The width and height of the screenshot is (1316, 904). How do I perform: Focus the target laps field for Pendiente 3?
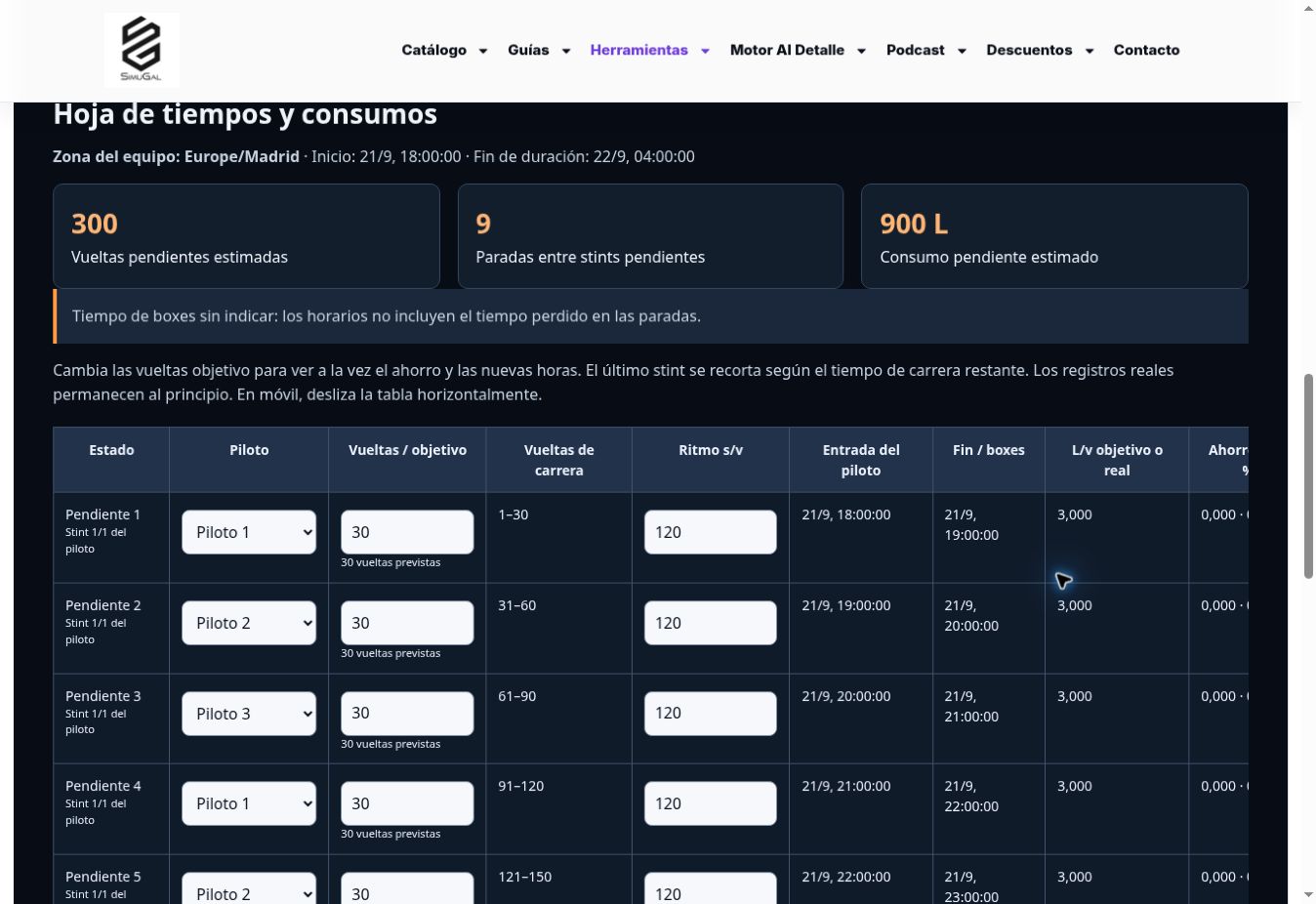pyautogui.click(x=407, y=714)
